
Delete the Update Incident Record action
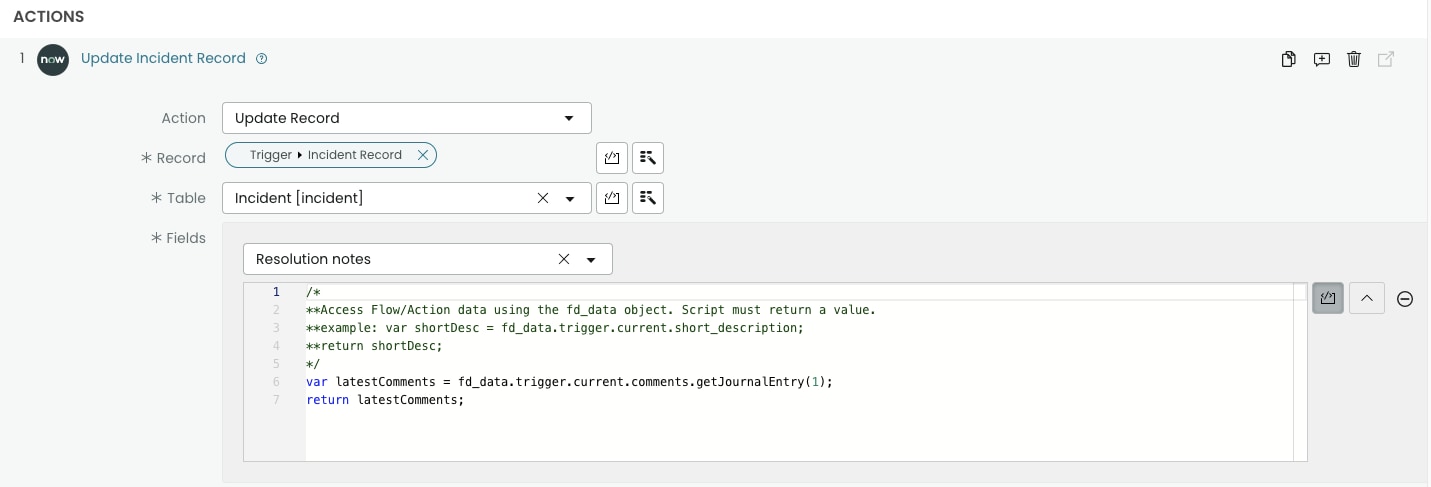(x=1354, y=59)
